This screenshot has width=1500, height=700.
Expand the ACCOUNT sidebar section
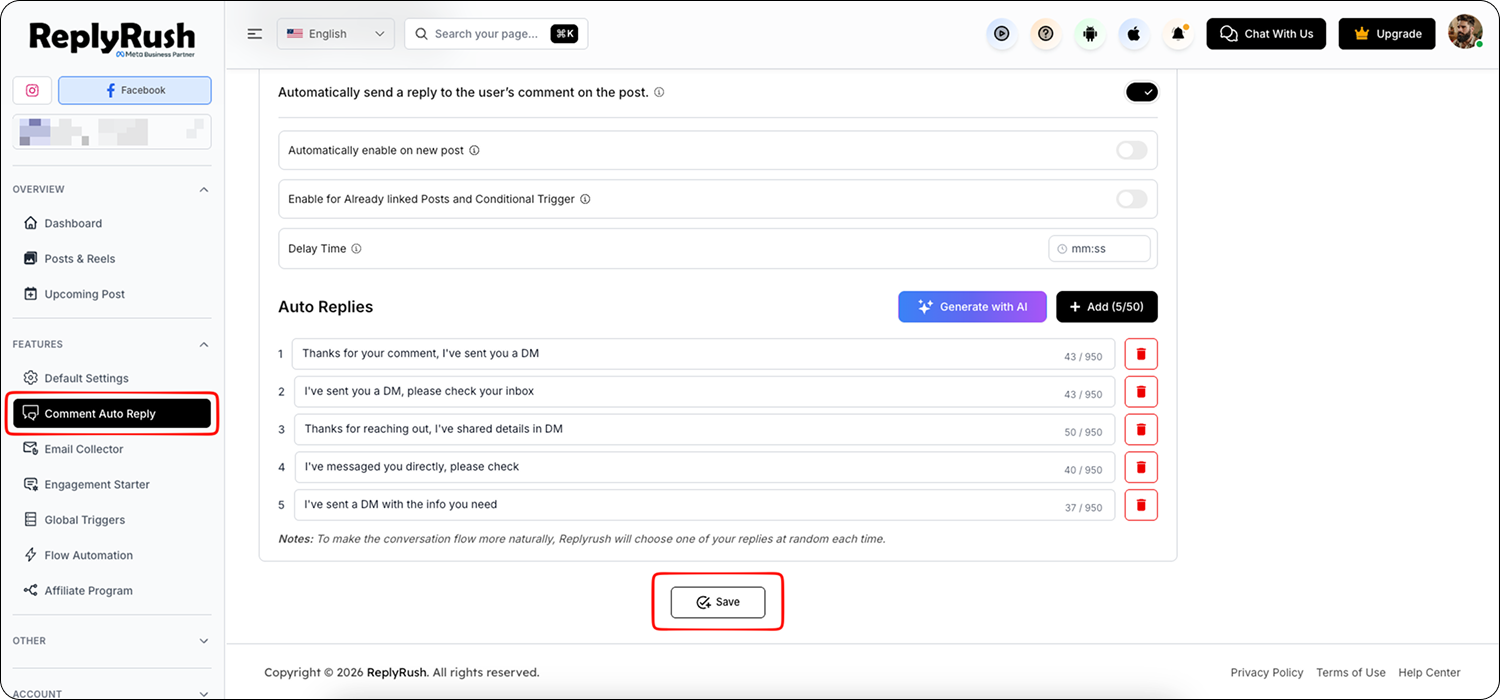[x=204, y=693]
